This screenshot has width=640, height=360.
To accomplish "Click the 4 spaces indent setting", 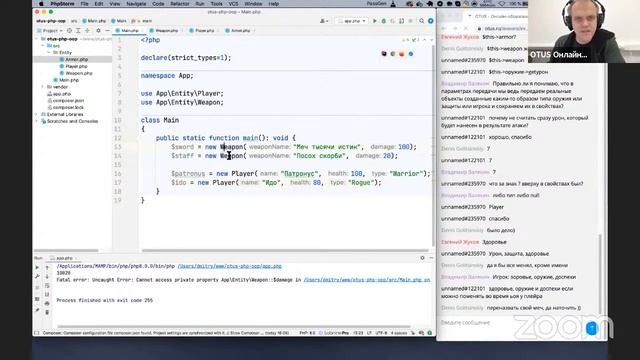I will tap(399, 333).
